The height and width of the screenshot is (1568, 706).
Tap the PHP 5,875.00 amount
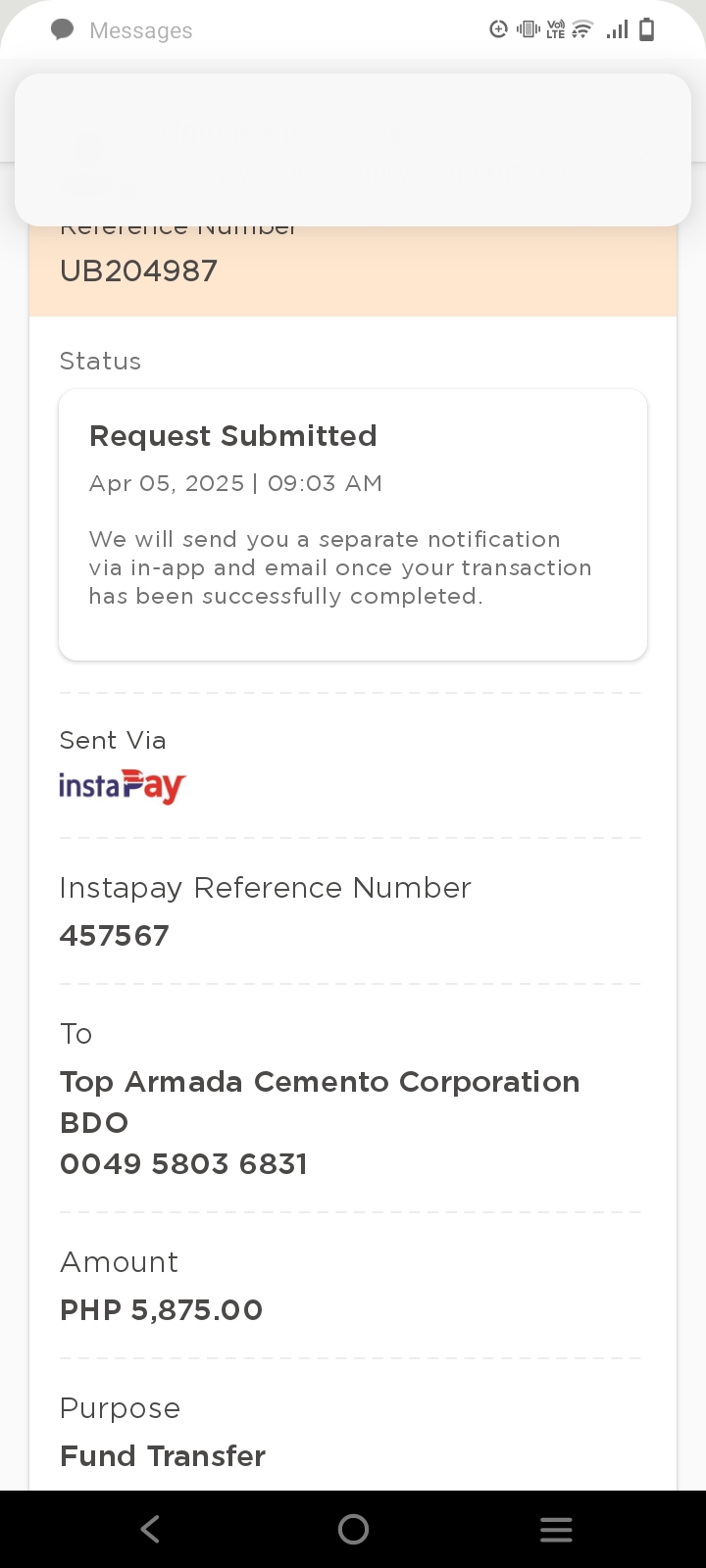tap(162, 1310)
